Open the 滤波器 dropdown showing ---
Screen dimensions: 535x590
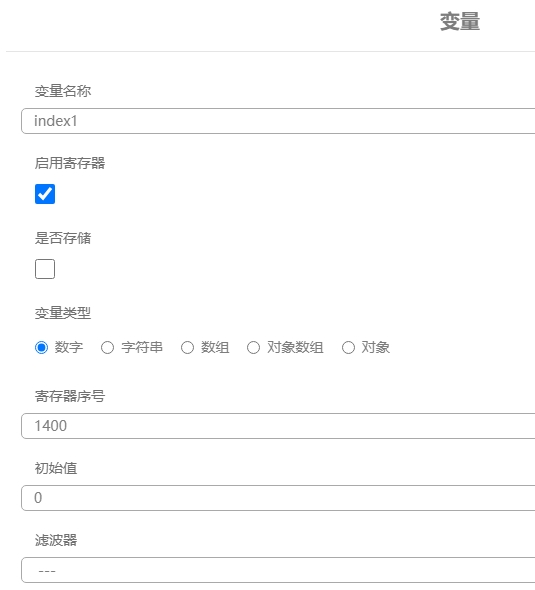[278, 570]
